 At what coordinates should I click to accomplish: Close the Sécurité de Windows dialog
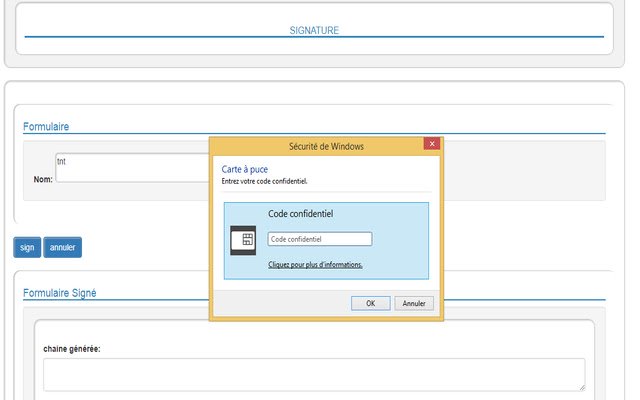coord(431,144)
